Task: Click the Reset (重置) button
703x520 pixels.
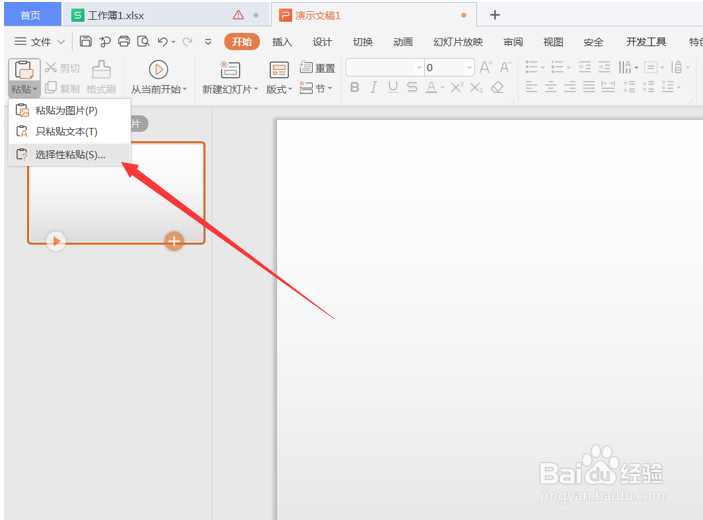Action: (317, 68)
